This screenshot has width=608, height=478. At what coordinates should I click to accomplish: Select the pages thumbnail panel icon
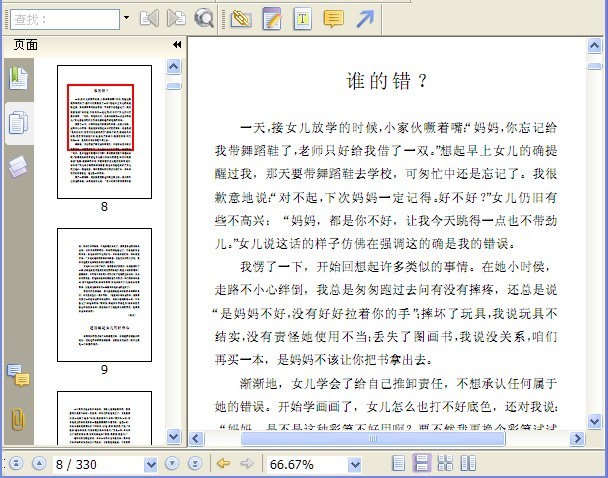18,123
